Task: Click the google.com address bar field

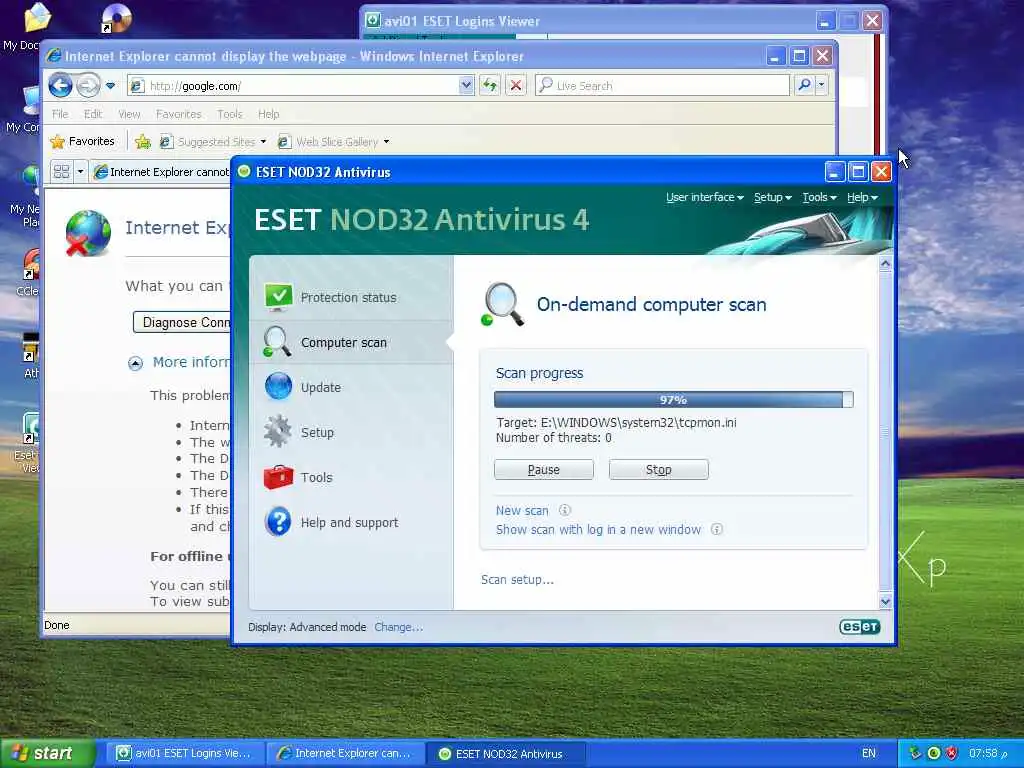Action: [x=300, y=86]
